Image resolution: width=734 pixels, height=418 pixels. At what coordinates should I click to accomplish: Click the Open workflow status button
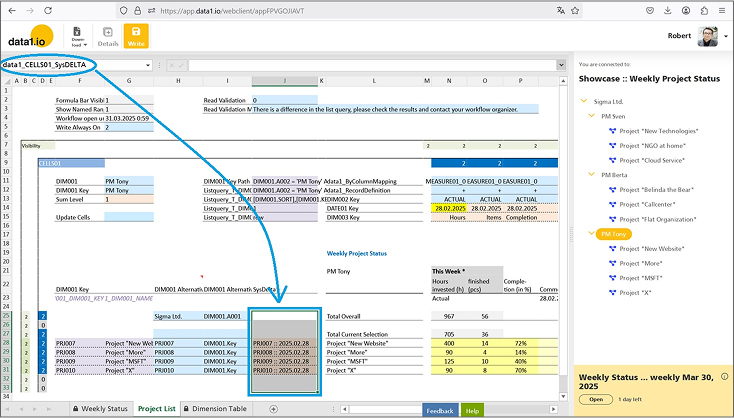point(595,399)
